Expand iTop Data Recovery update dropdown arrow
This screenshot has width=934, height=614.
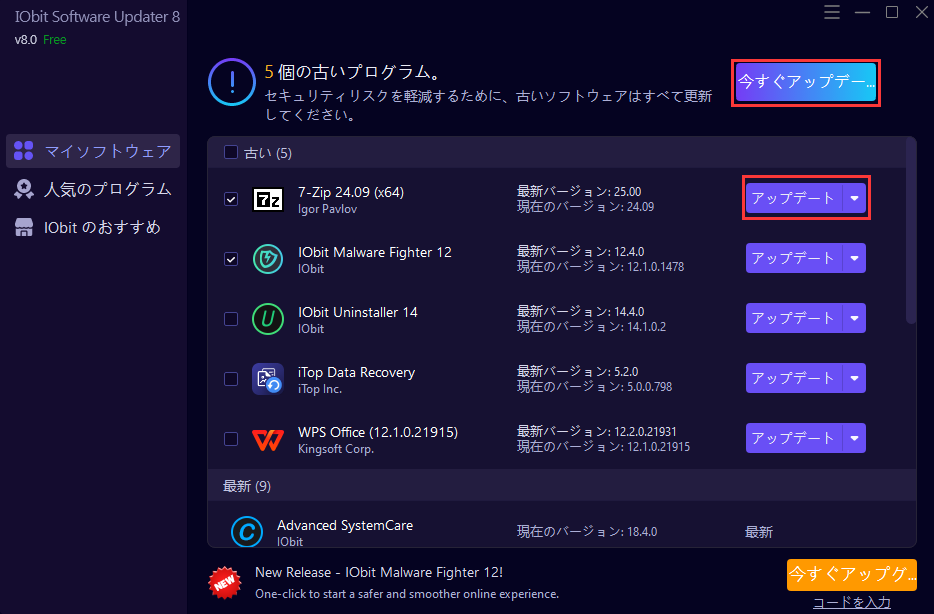pyautogui.click(x=855, y=378)
